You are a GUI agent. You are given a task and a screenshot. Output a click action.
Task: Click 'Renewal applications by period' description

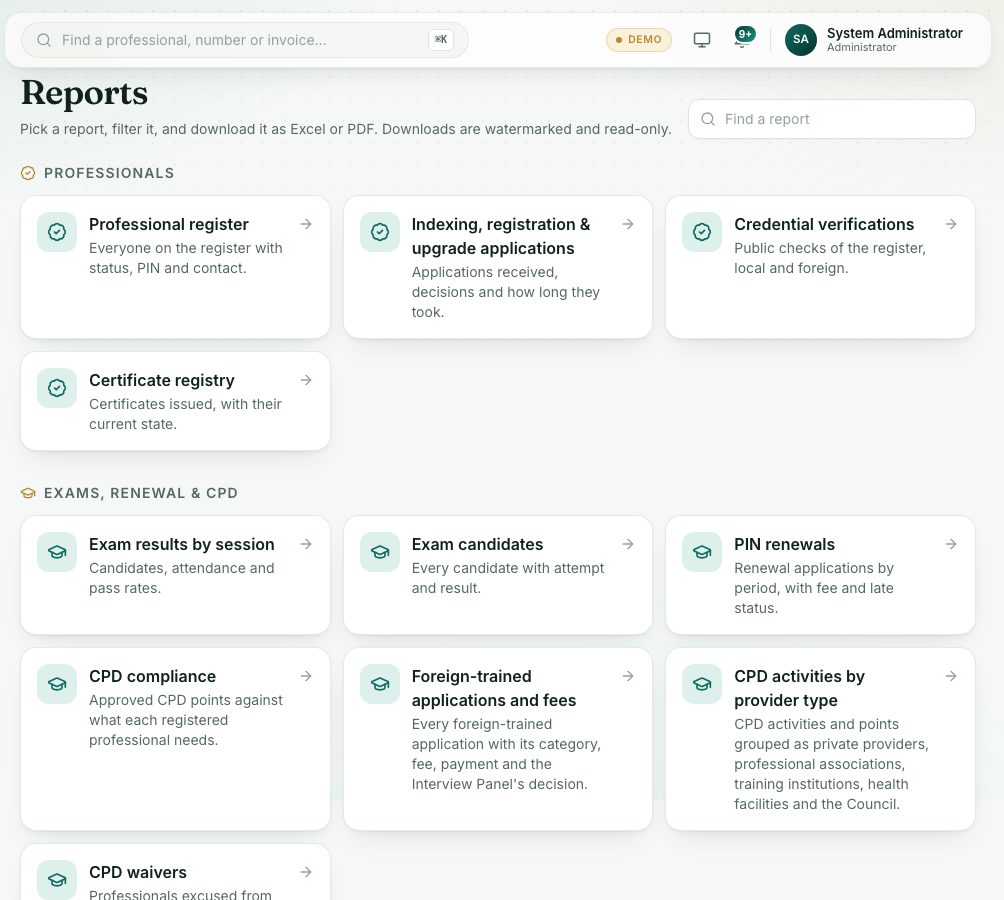pyautogui.click(x=814, y=588)
